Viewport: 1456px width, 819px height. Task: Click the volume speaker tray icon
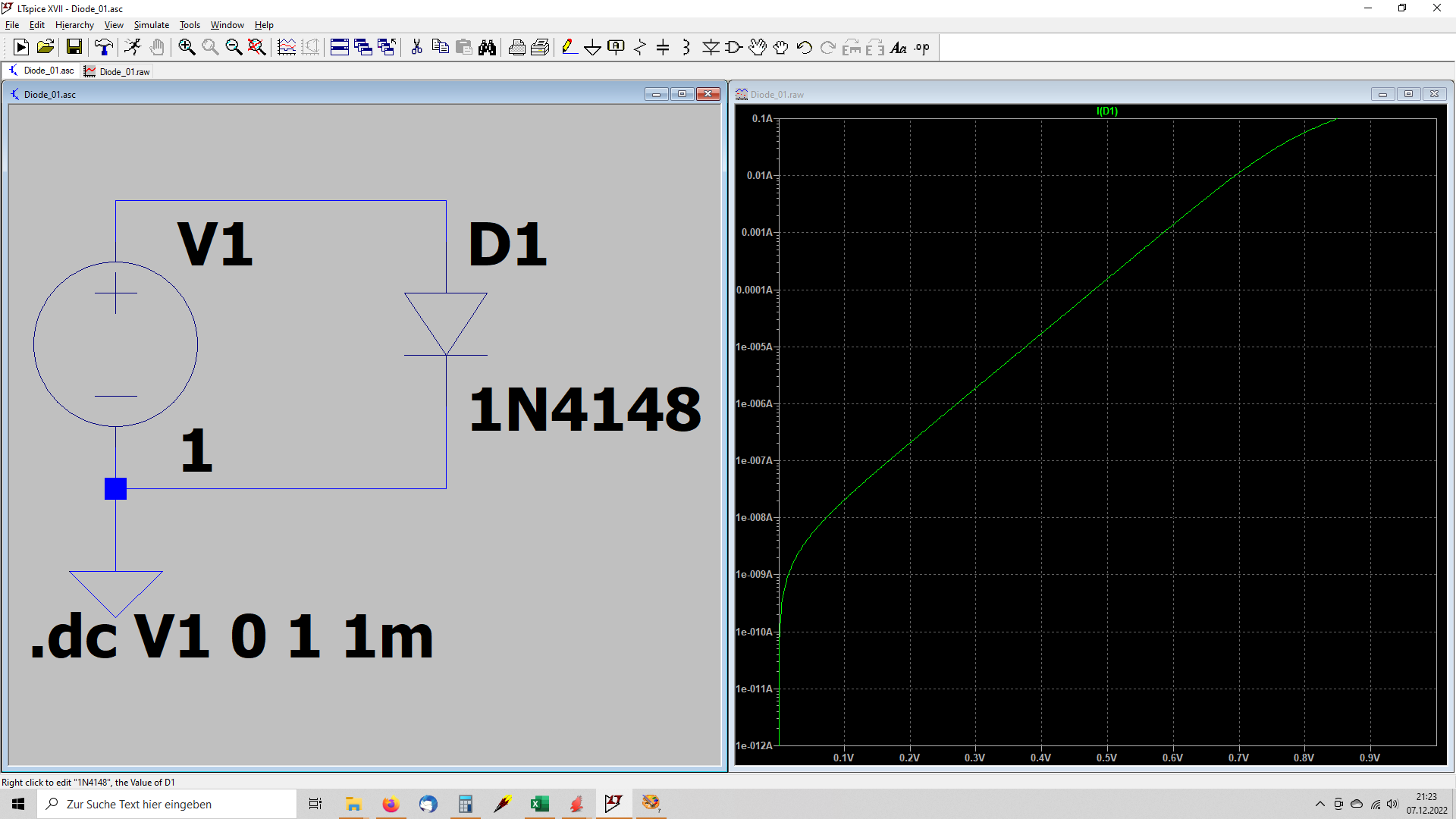pyautogui.click(x=1392, y=804)
